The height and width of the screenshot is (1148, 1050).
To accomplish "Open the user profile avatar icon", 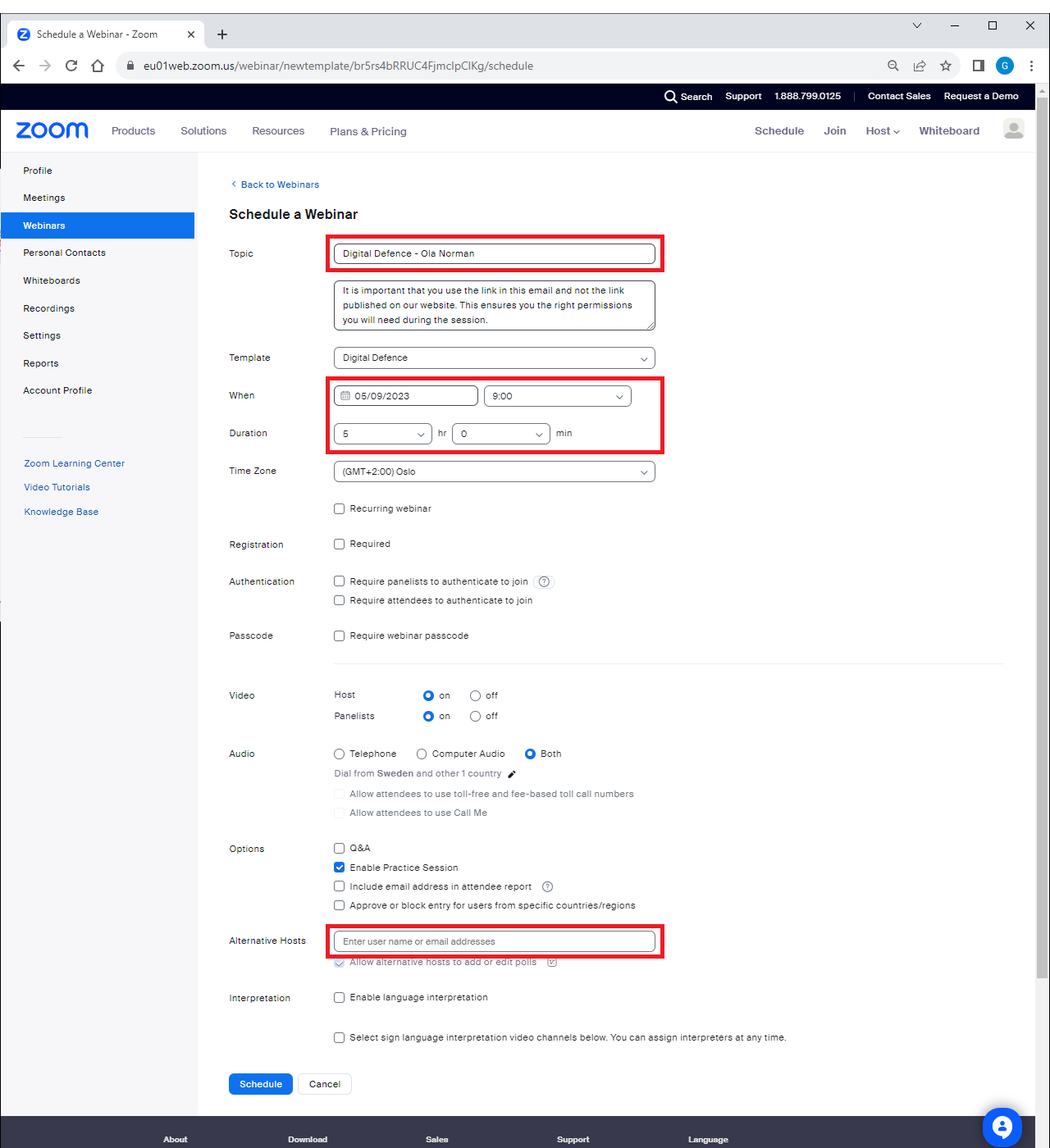I will 1014,130.
